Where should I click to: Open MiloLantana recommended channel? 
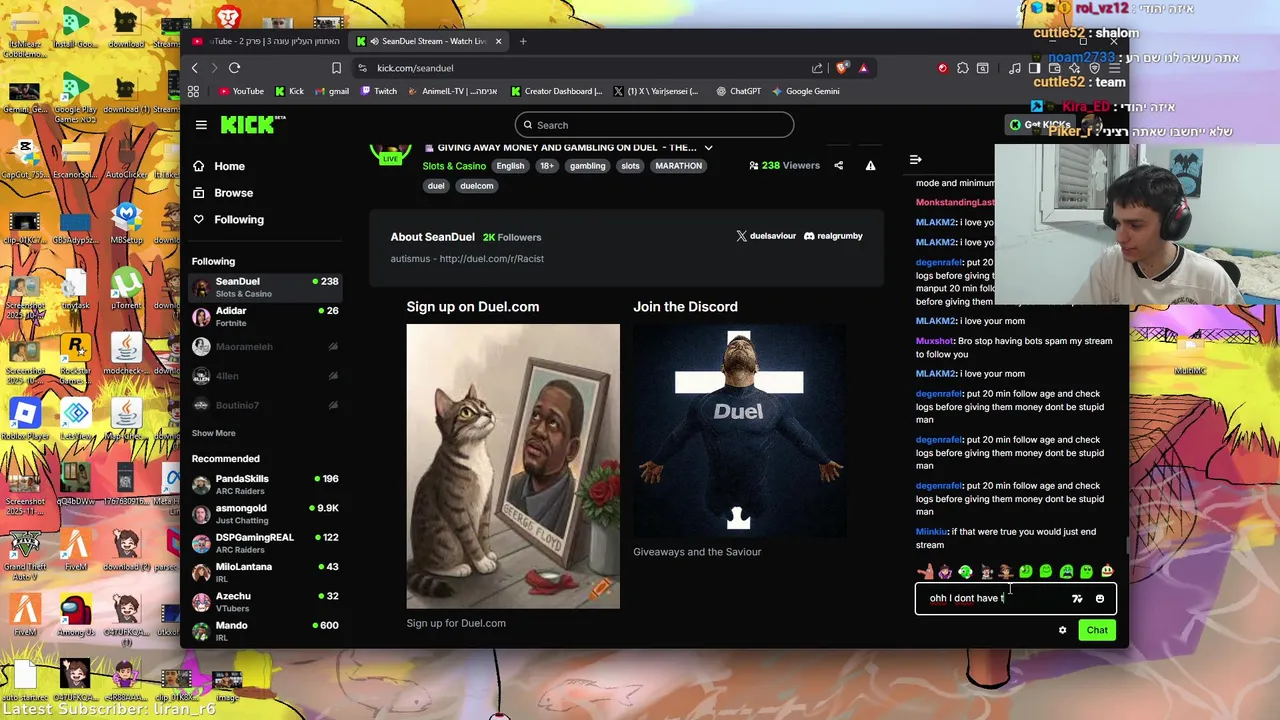click(265, 573)
